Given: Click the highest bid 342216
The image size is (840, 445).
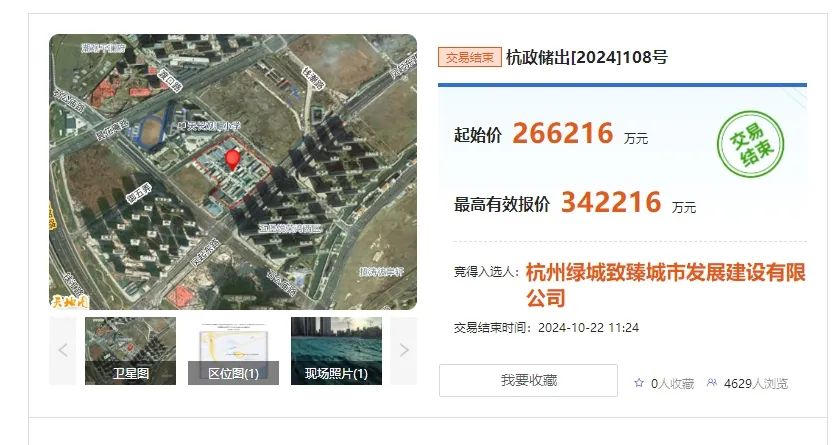Looking at the screenshot, I should click(x=611, y=202).
